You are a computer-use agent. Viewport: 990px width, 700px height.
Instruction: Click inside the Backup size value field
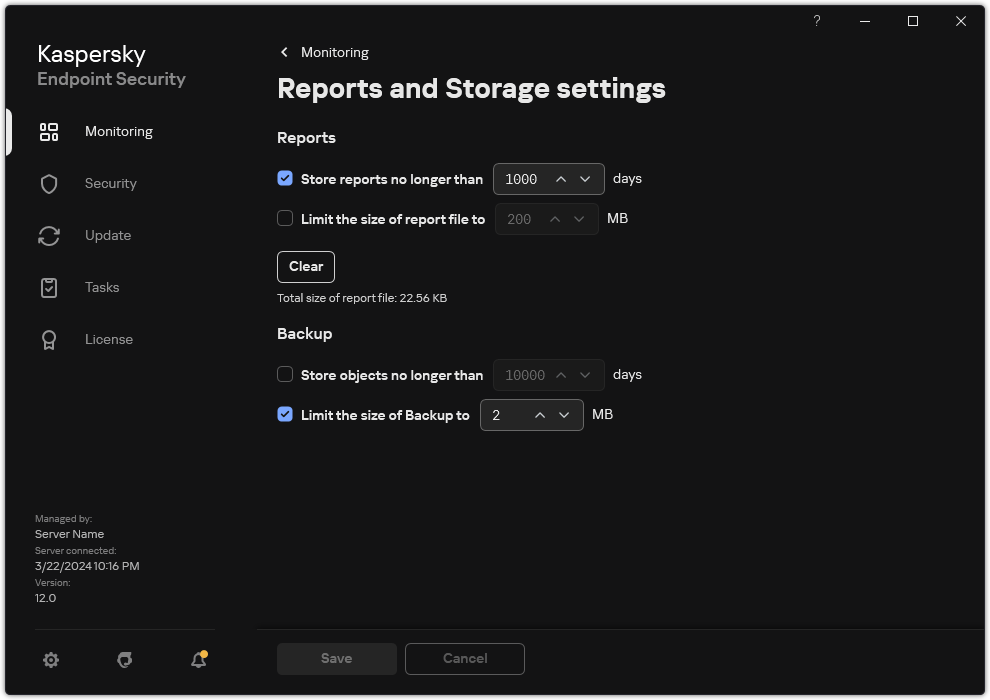505,414
